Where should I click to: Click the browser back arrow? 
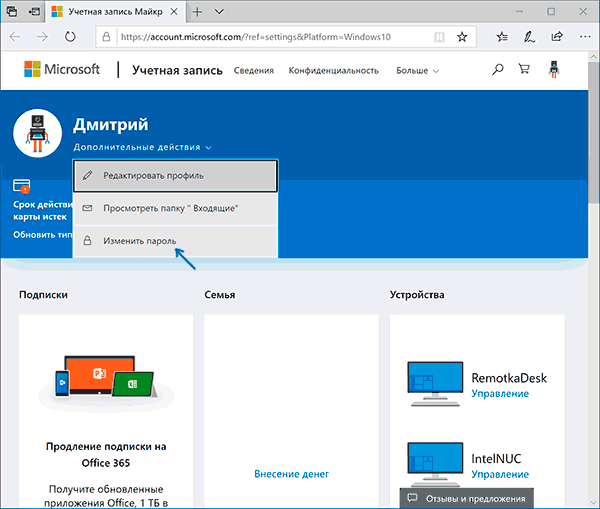pyautogui.click(x=15, y=37)
